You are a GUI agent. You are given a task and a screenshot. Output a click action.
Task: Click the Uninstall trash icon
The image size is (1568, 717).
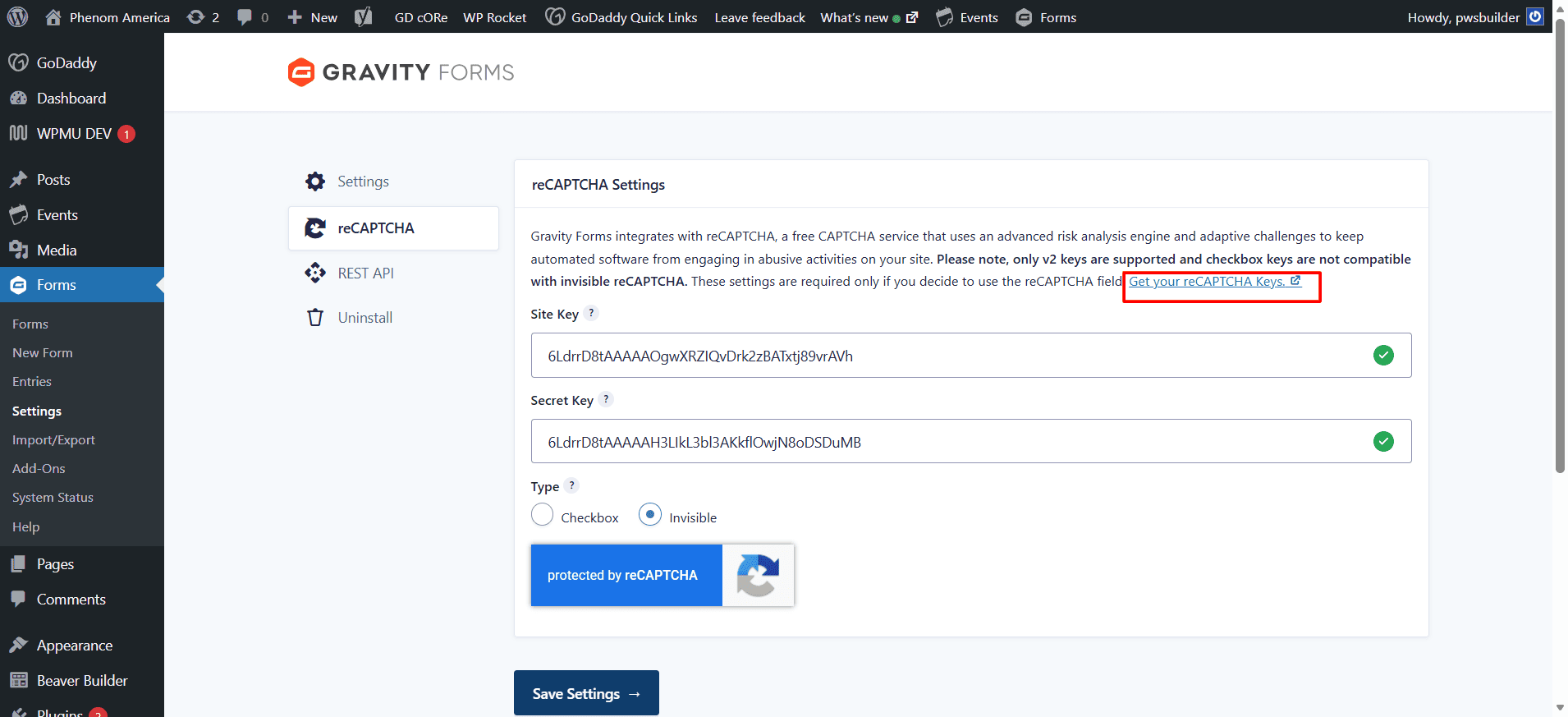click(x=315, y=318)
